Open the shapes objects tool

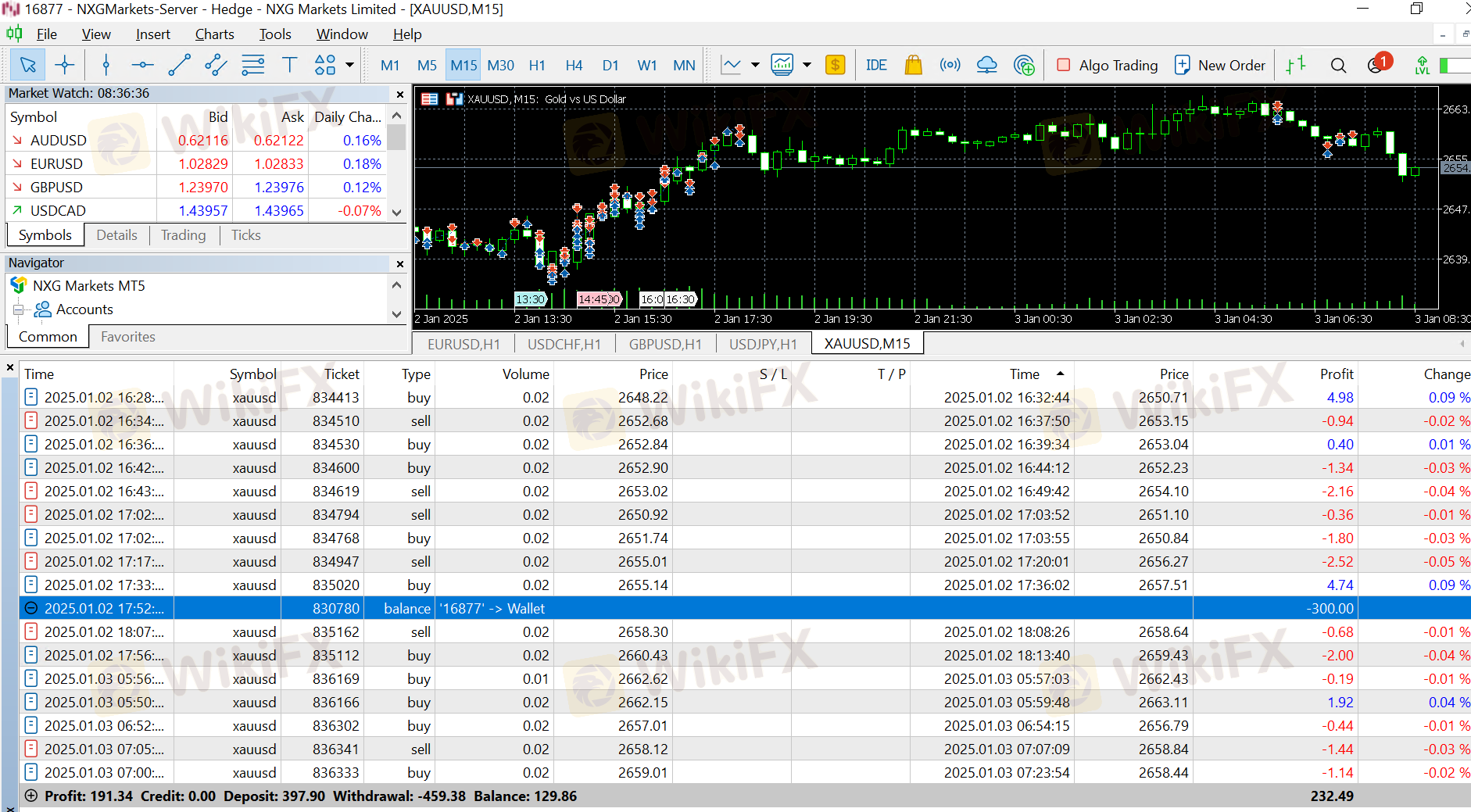[x=325, y=65]
